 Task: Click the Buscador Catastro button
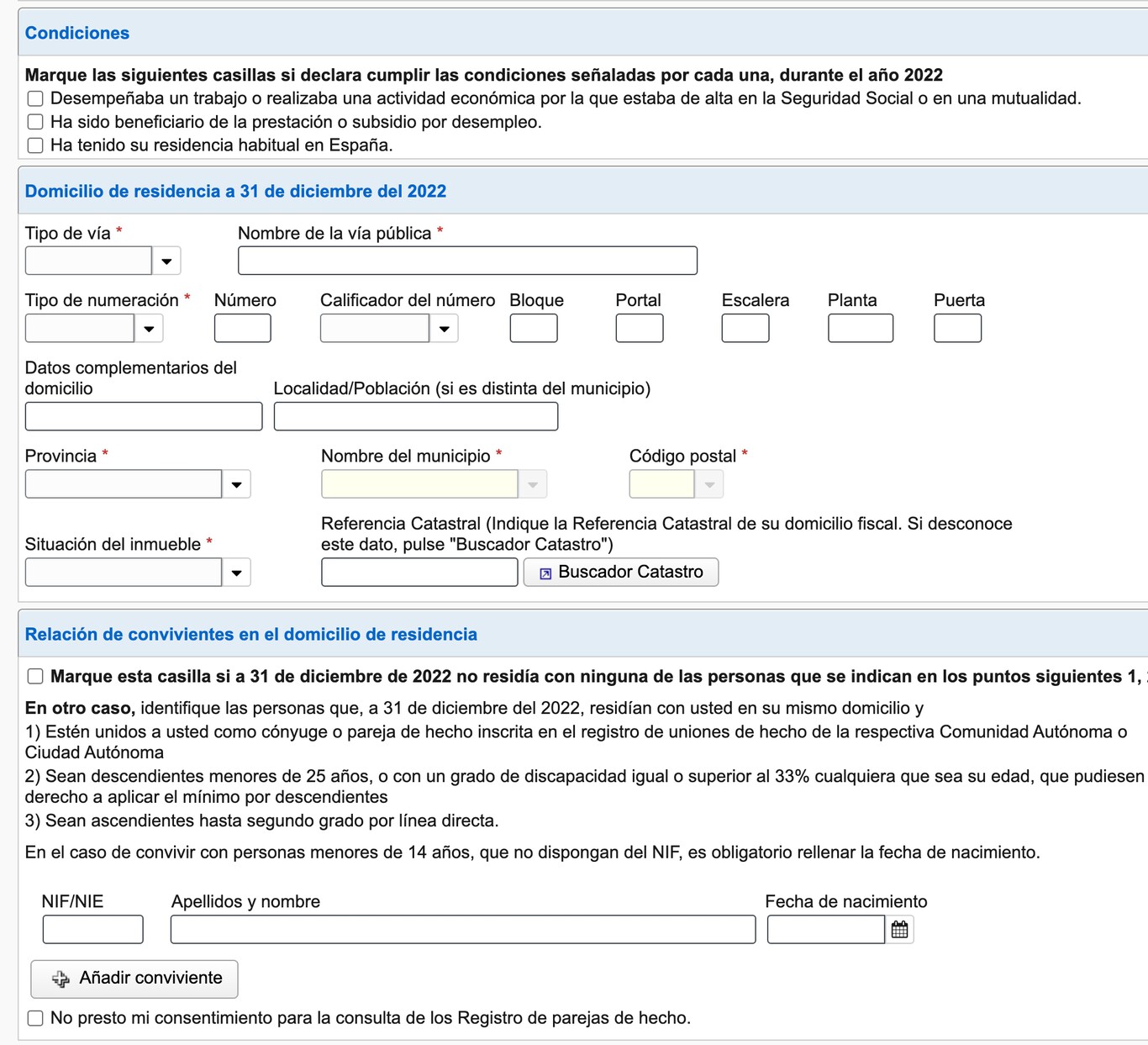click(621, 573)
